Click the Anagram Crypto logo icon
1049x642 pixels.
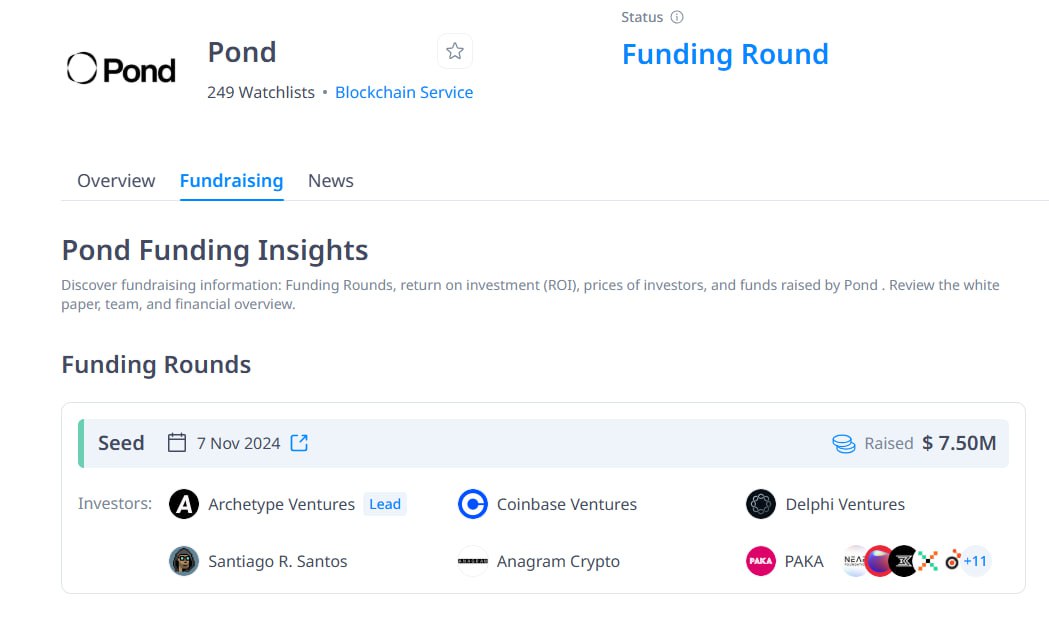coord(473,561)
